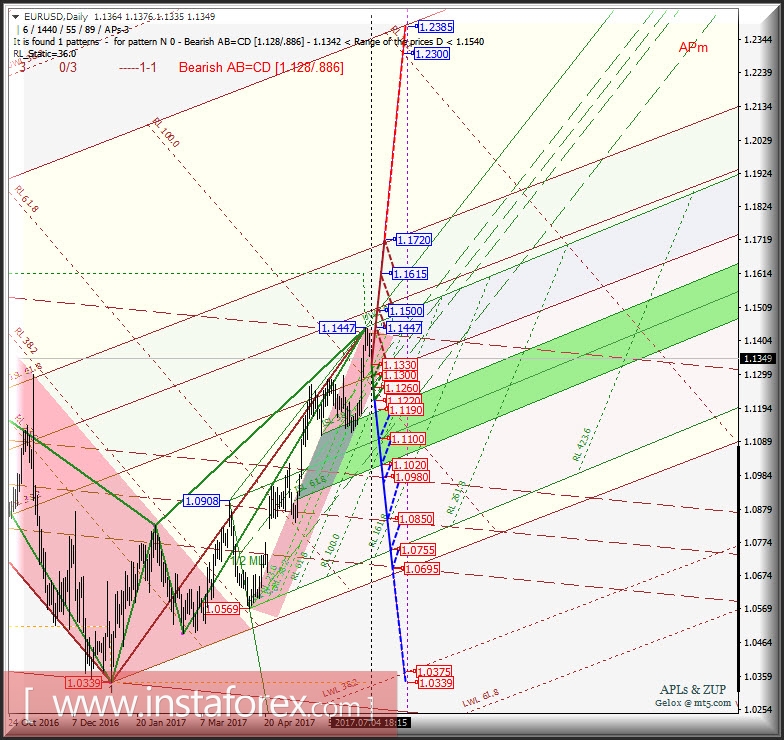Click the 7 Dec 2016 date label
Viewport: 784px width, 740px height.
pos(96,722)
